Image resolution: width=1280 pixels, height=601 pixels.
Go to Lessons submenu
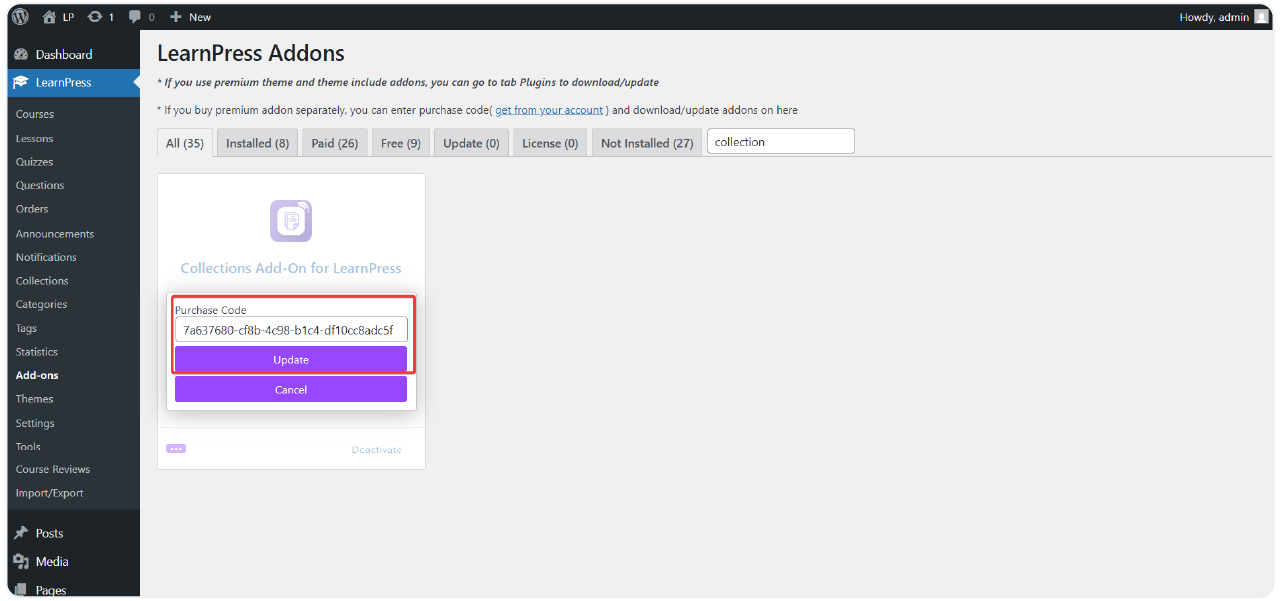click(x=35, y=138)
